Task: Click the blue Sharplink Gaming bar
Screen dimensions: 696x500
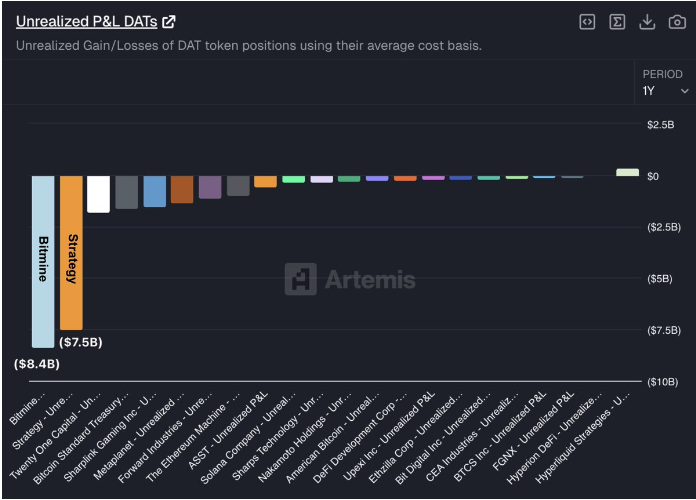Action: coord(154,191)
